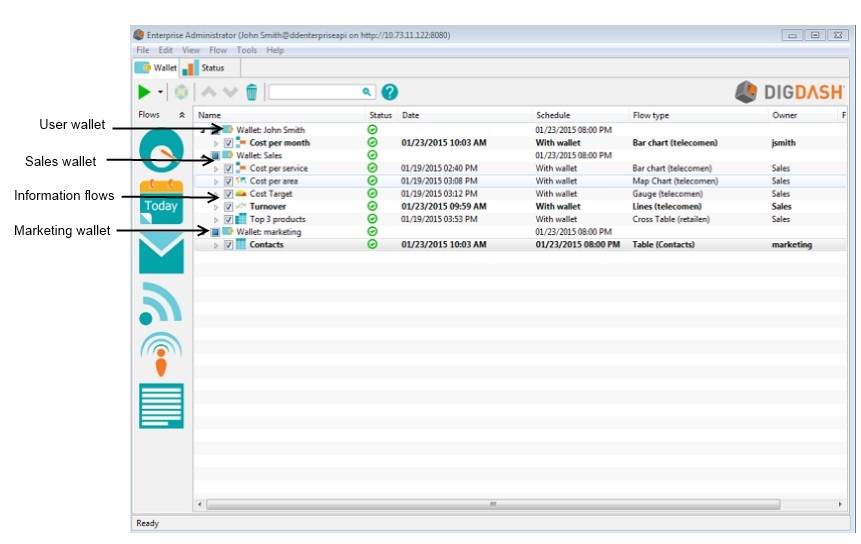Click the magnifier icon in search field
The height and width of the screenshot is (544, 861).
(x=367, y=92)
